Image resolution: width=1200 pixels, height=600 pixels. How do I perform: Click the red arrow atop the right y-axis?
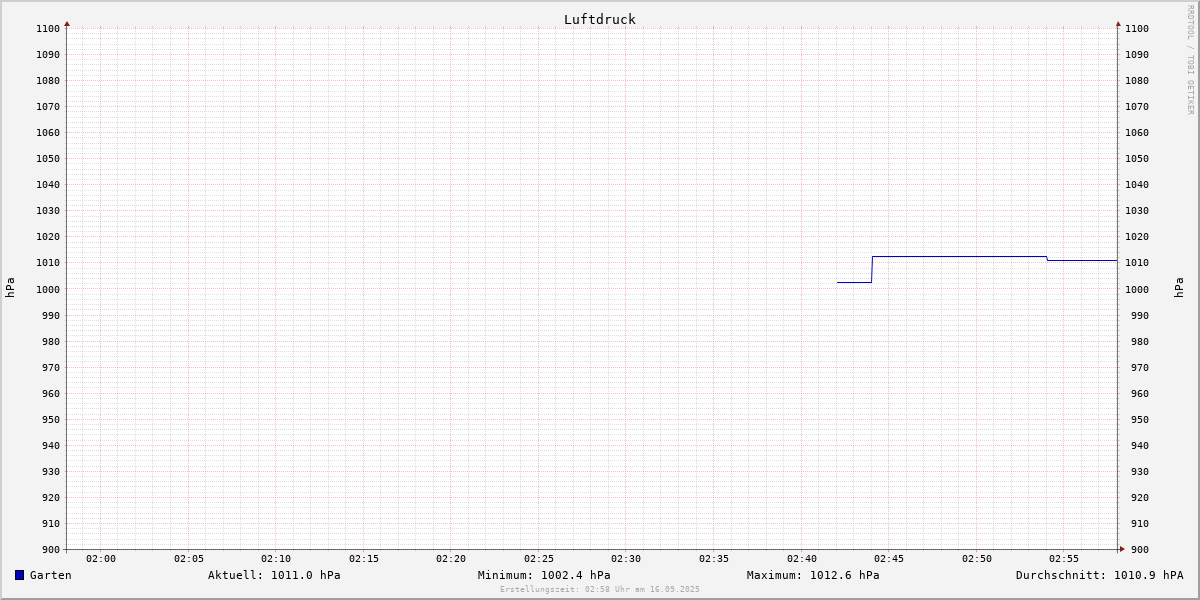coord(1118,23)
